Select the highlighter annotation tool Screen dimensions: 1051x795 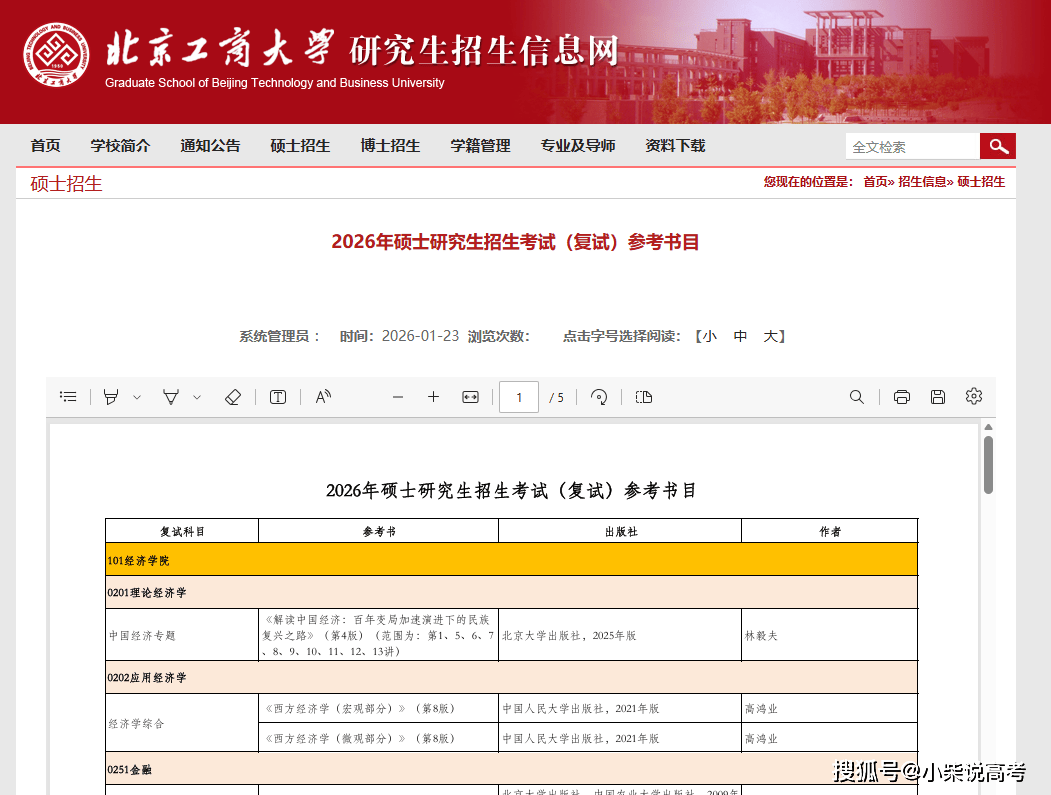[x=111, y=397]
